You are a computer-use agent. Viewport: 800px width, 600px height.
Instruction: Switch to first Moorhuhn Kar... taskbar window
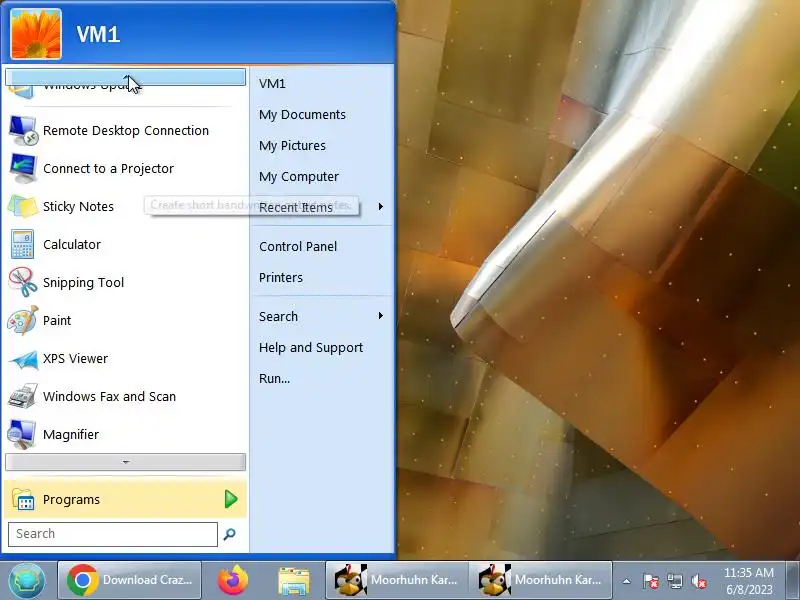(x=397, y=580)
